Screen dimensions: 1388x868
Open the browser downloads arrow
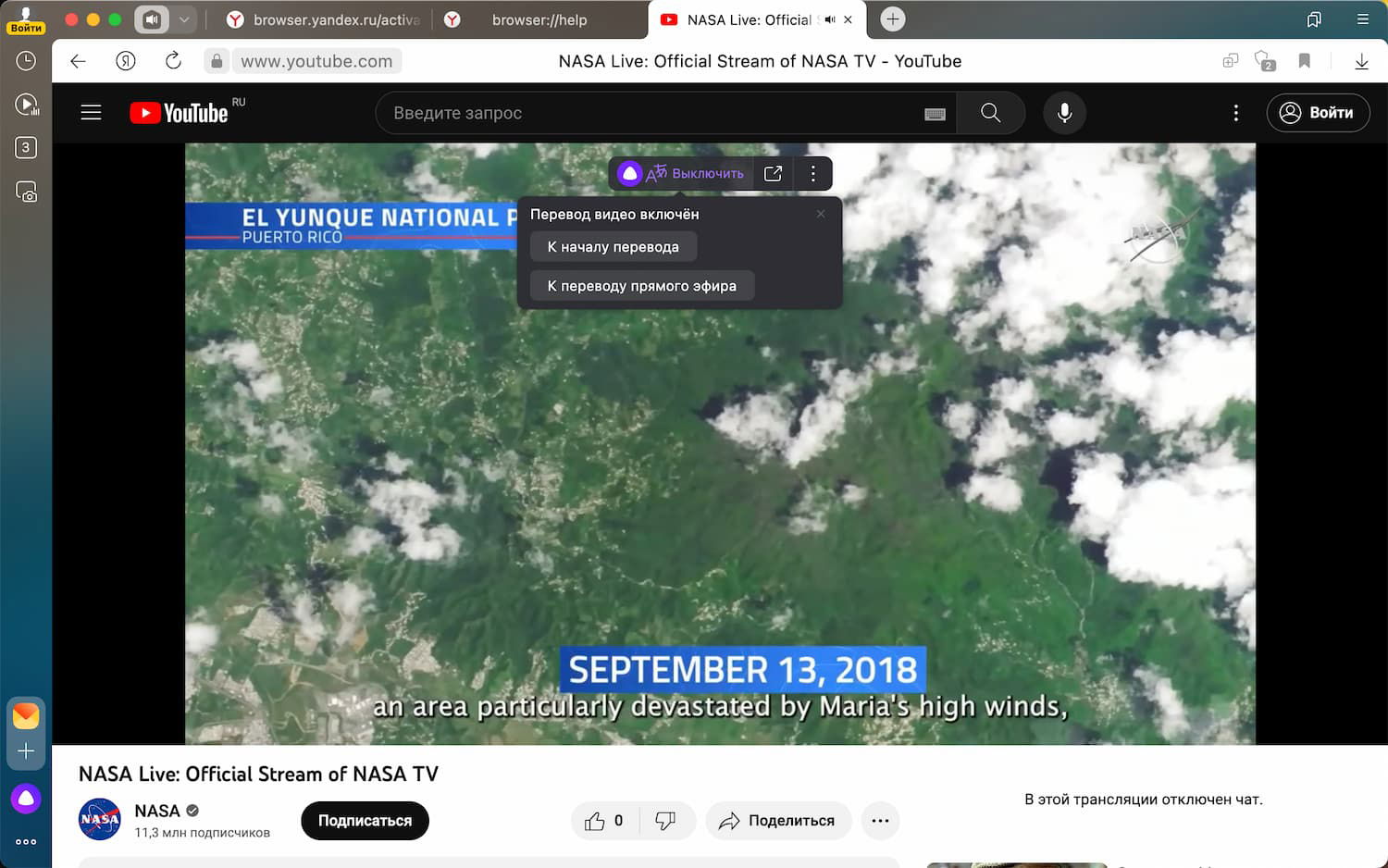(x=1361, y=61)
